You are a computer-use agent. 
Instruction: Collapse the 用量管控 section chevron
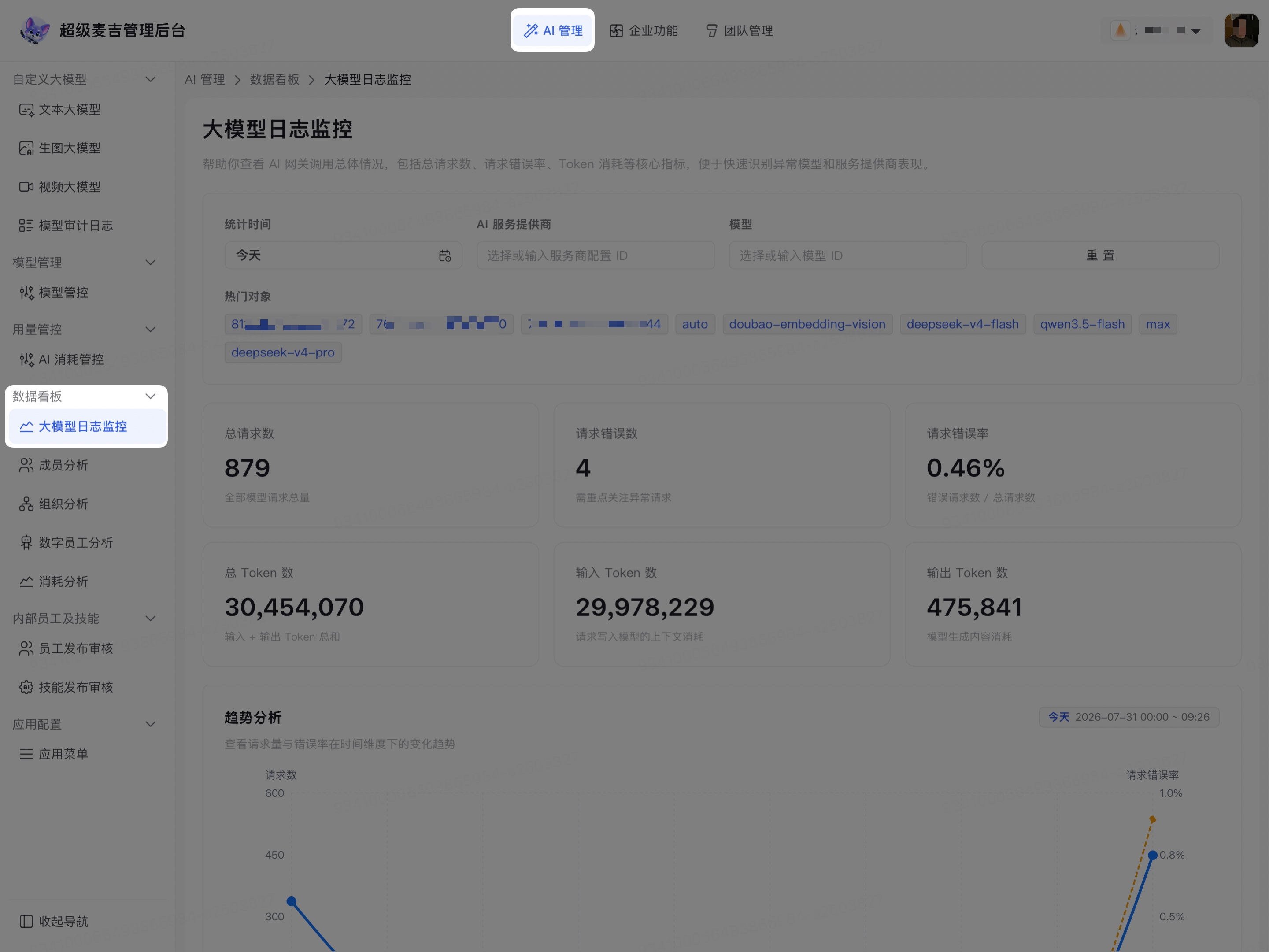coord(151,330)
